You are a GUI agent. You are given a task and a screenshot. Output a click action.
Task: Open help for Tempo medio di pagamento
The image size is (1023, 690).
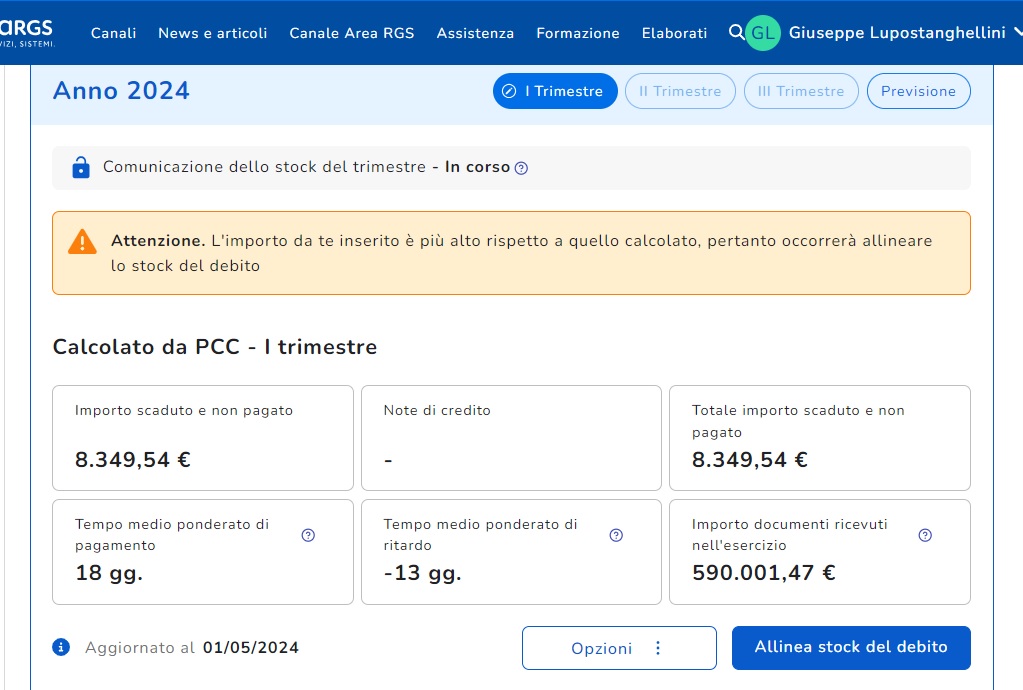coord(308,535)
